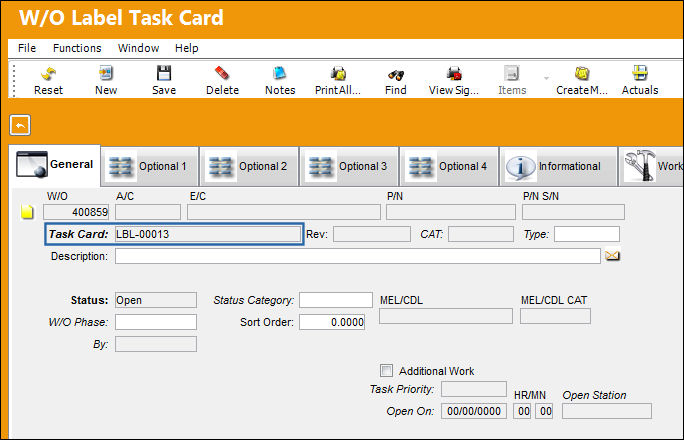
Task: Click the By input field
Action: pos(156,344)
